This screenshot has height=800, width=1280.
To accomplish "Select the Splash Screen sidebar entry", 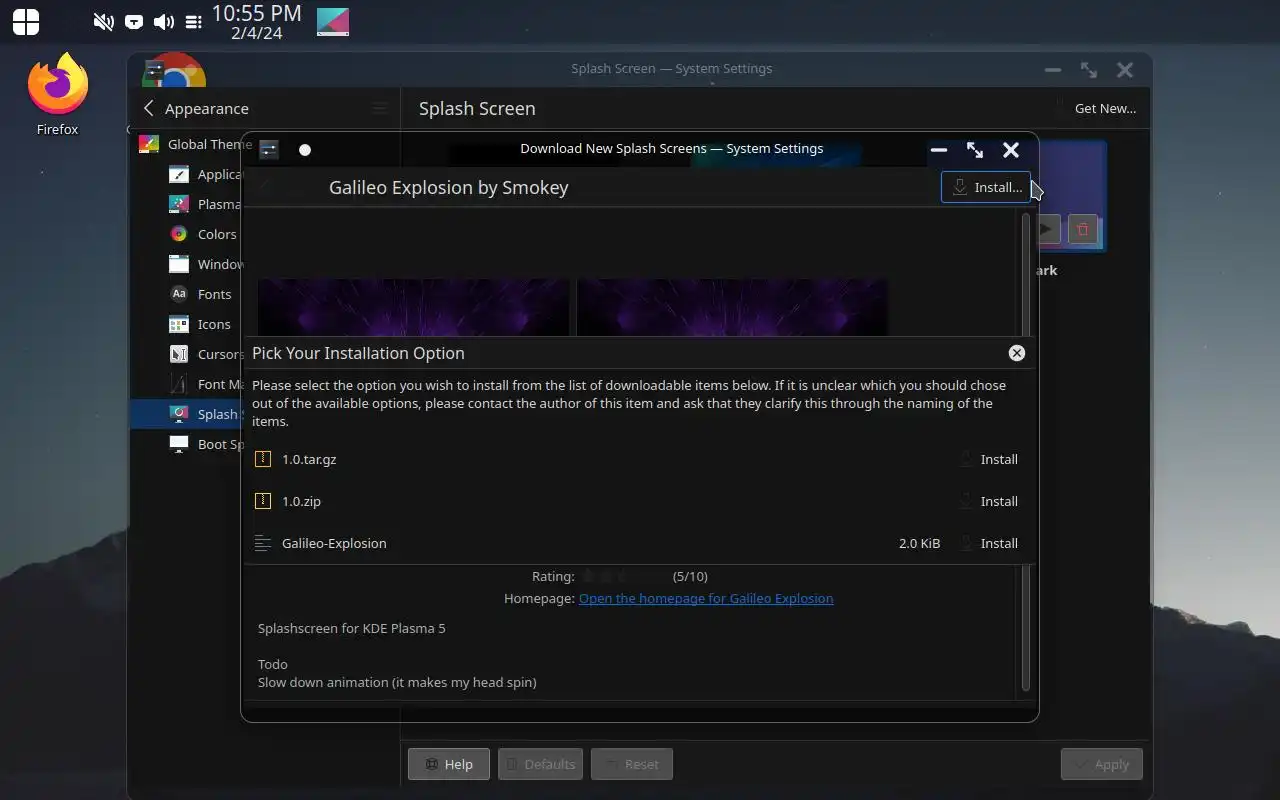I will 187,414.
